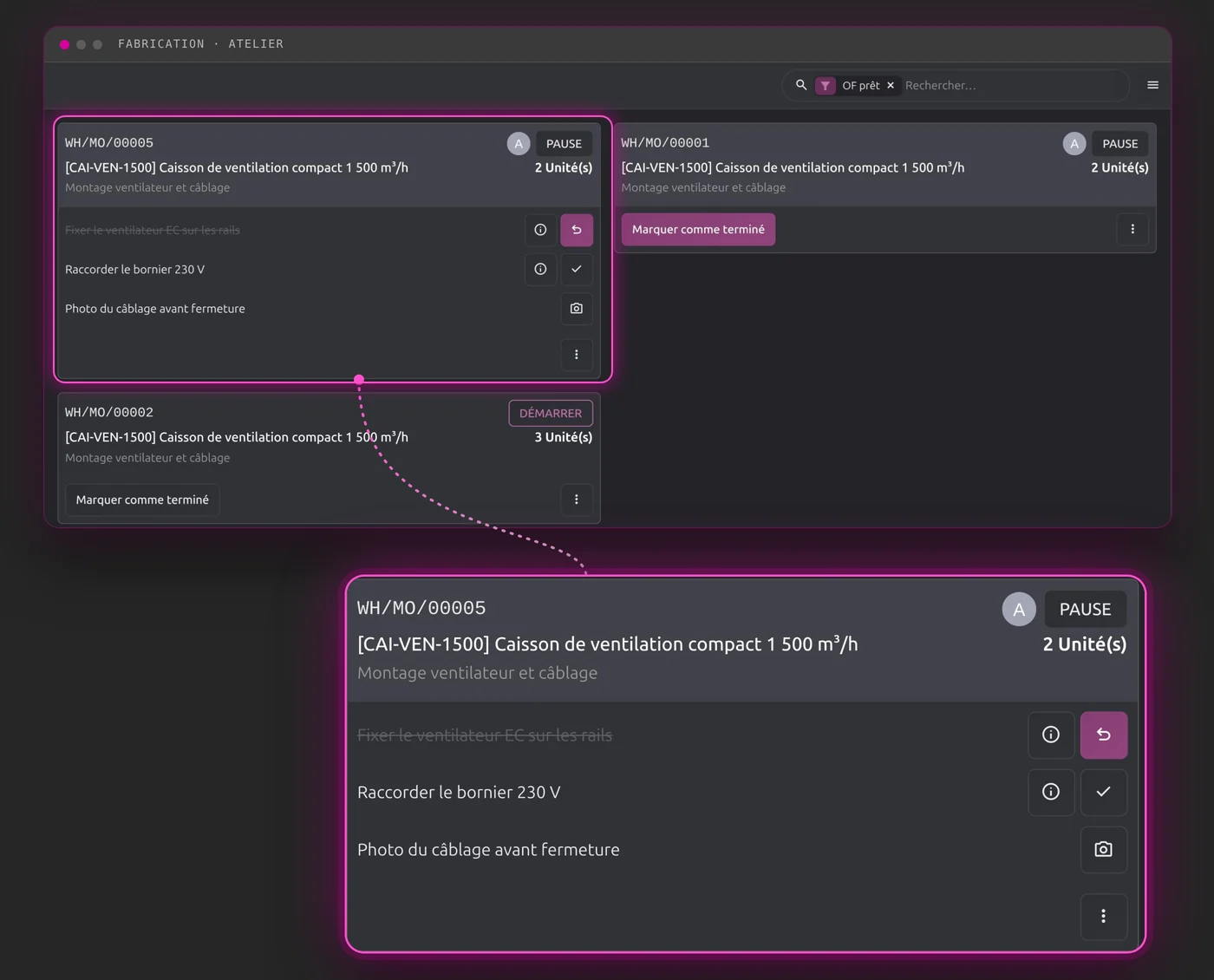
Task: Open the three-dot menu of WH/MO/00001
Action: tap(1132, 229)
